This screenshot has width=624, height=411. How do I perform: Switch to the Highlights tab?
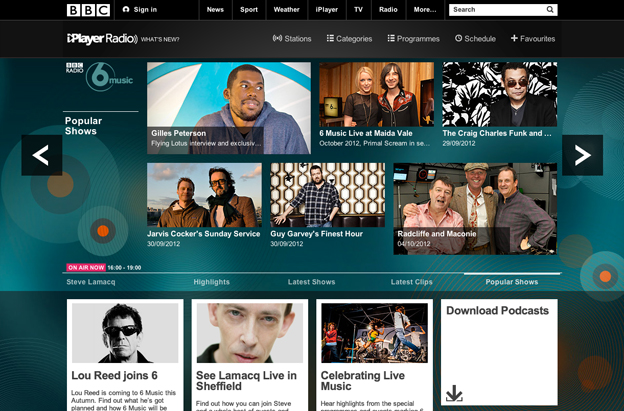point(212,282)
